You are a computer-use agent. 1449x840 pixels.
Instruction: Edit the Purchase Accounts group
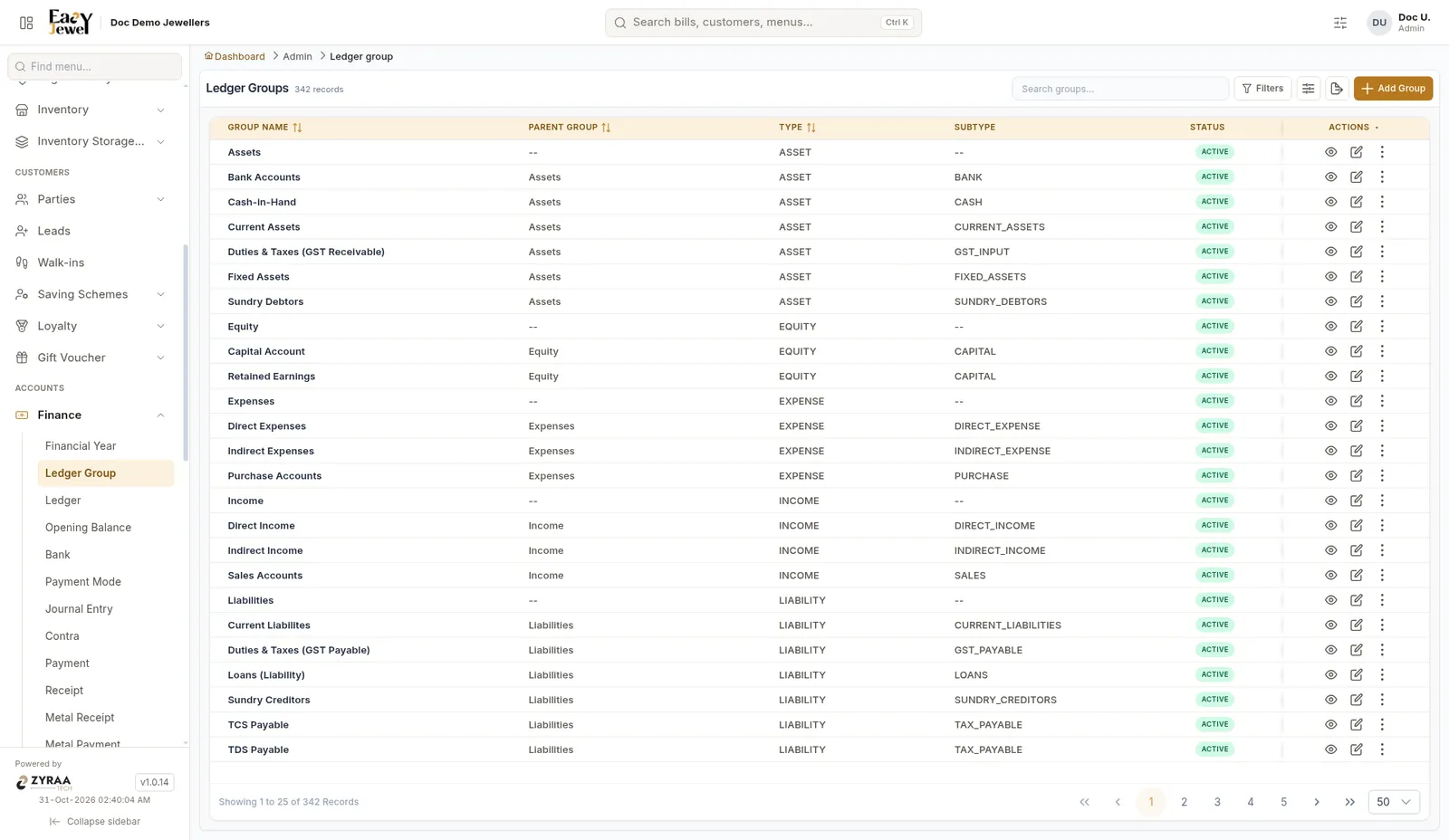coord(1357,476)
